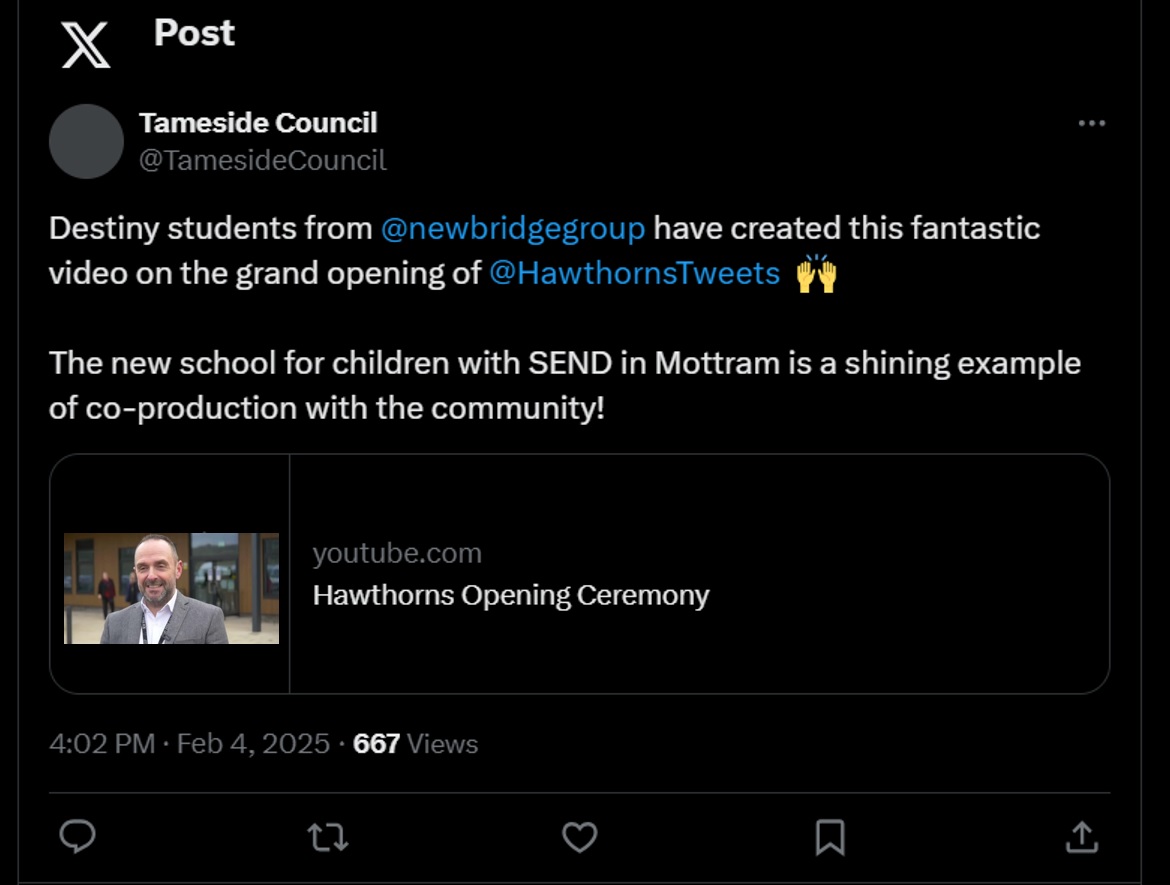Open the YouTube video thumbnail
1170x885 pixels.
(171, 588)
